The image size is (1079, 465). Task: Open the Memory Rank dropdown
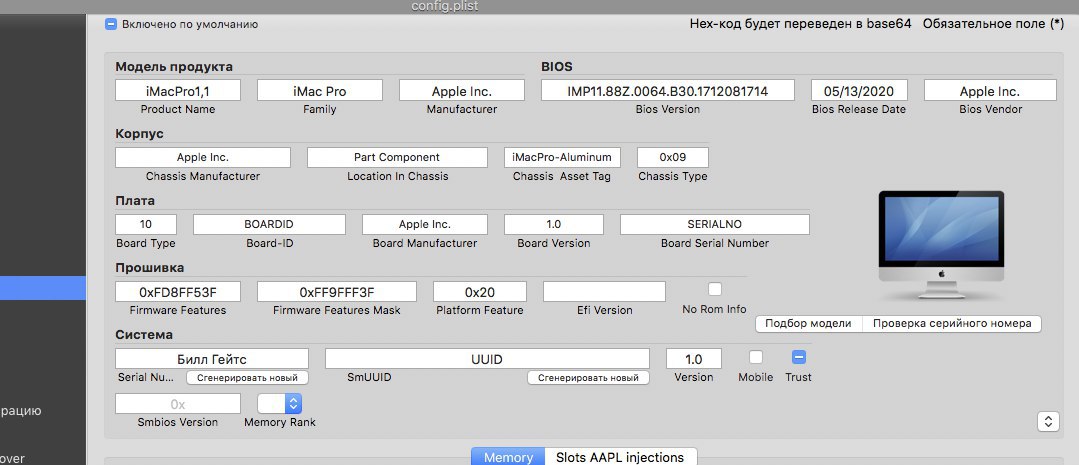[x=279, y=404]
